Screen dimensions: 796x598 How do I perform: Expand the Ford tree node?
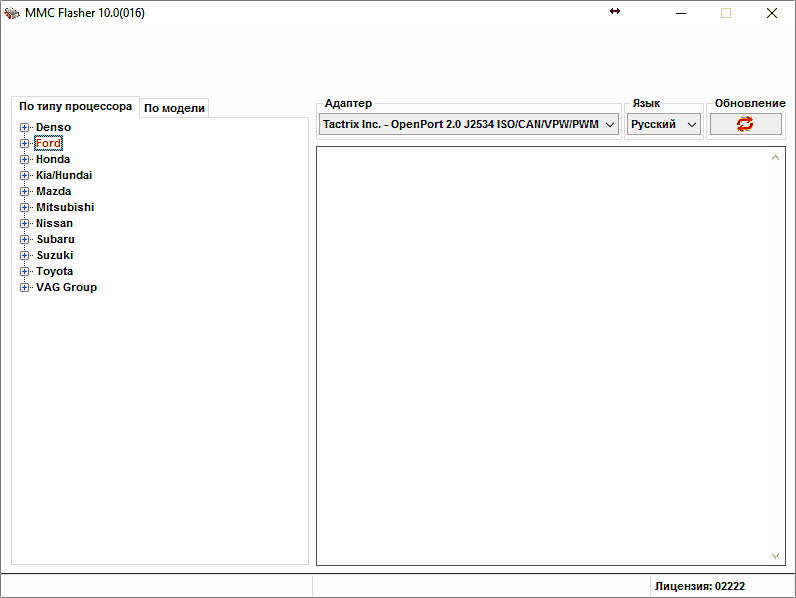point(24,143)
